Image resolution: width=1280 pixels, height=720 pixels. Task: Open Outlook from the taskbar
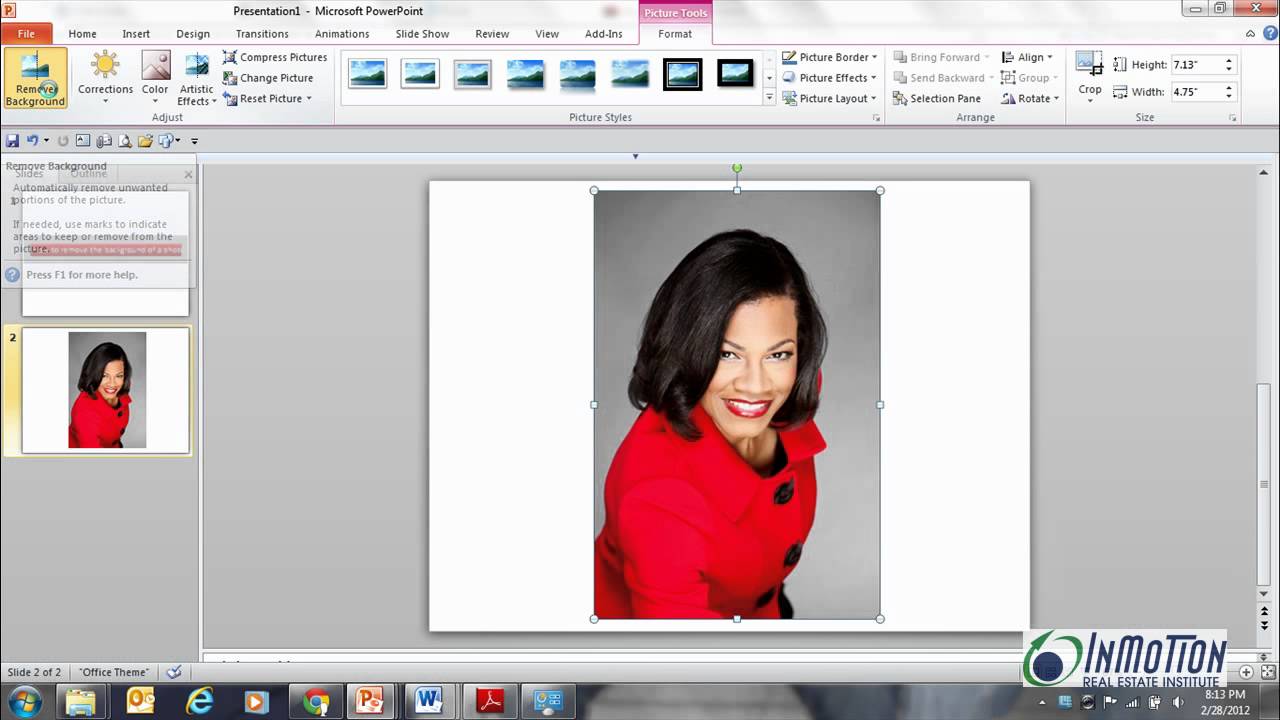coord(141,702)
